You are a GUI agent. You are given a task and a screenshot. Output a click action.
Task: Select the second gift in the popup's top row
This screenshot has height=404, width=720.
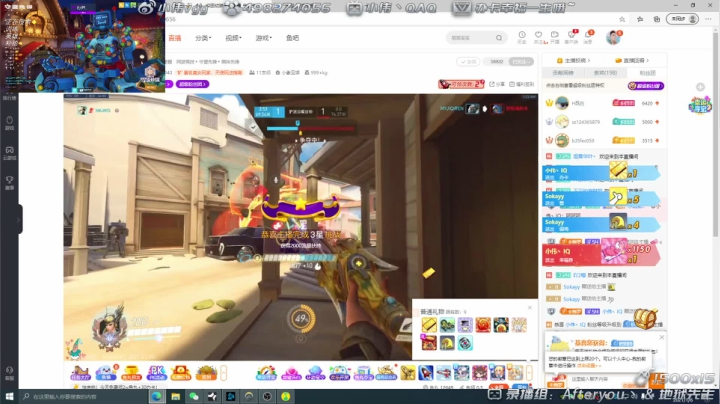(x=447, y=325)
